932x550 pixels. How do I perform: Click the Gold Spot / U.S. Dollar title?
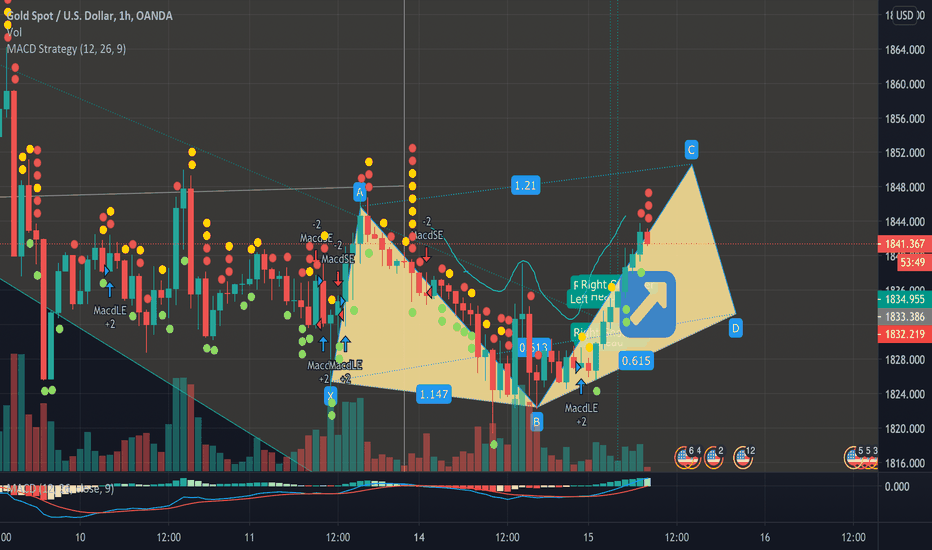click(x=89, y=15)
